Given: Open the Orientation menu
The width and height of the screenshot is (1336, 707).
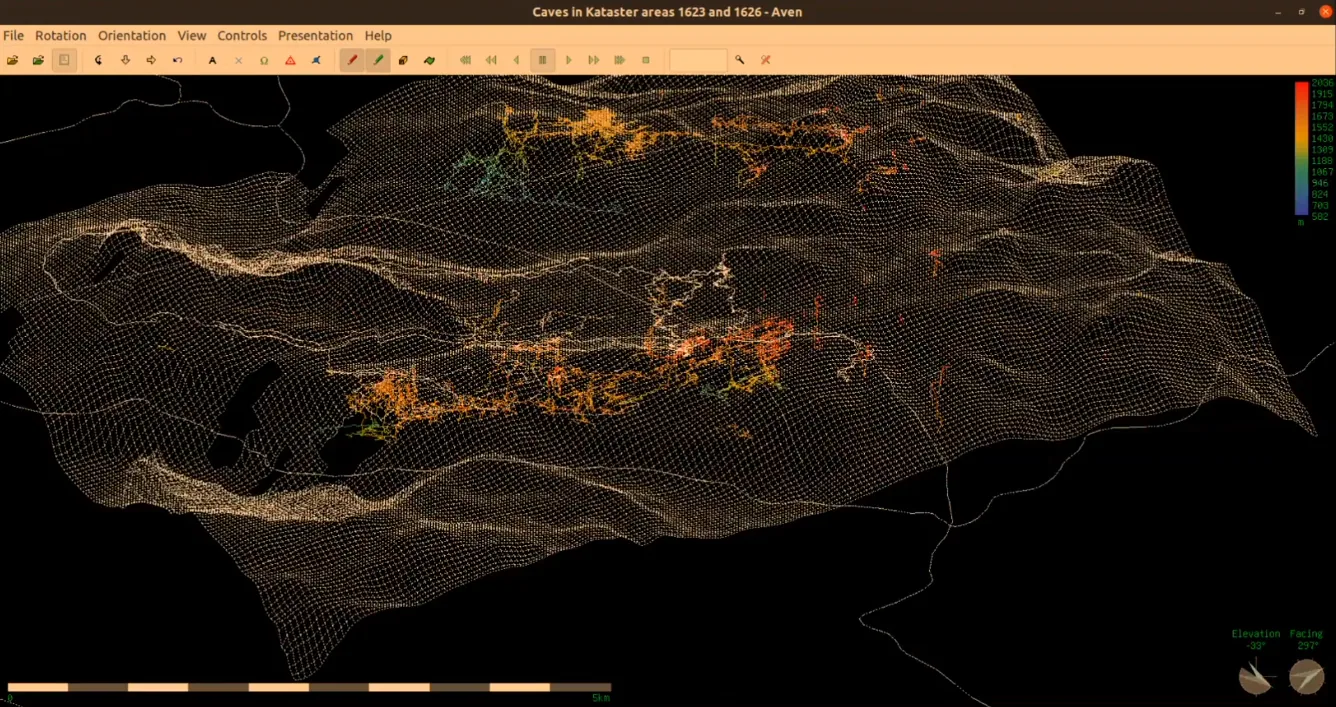Looking at the screenshot, I should pyautogui.click(x=132, y=35).
